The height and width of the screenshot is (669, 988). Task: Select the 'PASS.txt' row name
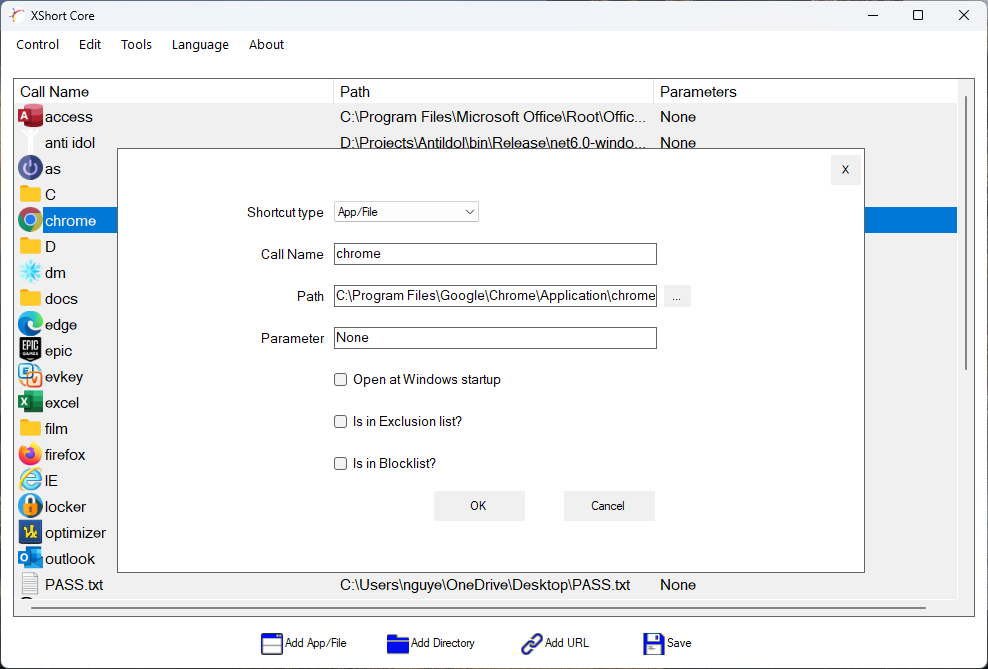click(x=74, y=585)
